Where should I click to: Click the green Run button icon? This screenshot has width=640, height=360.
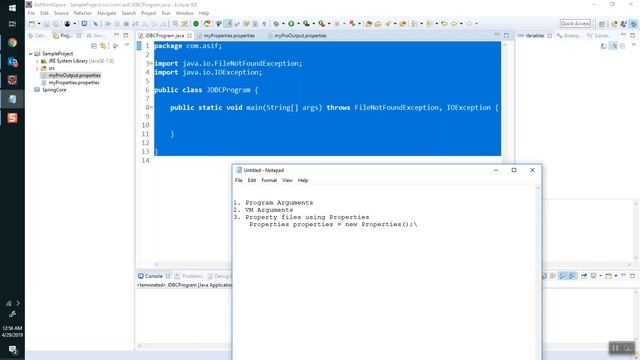(x=291, y=24)
